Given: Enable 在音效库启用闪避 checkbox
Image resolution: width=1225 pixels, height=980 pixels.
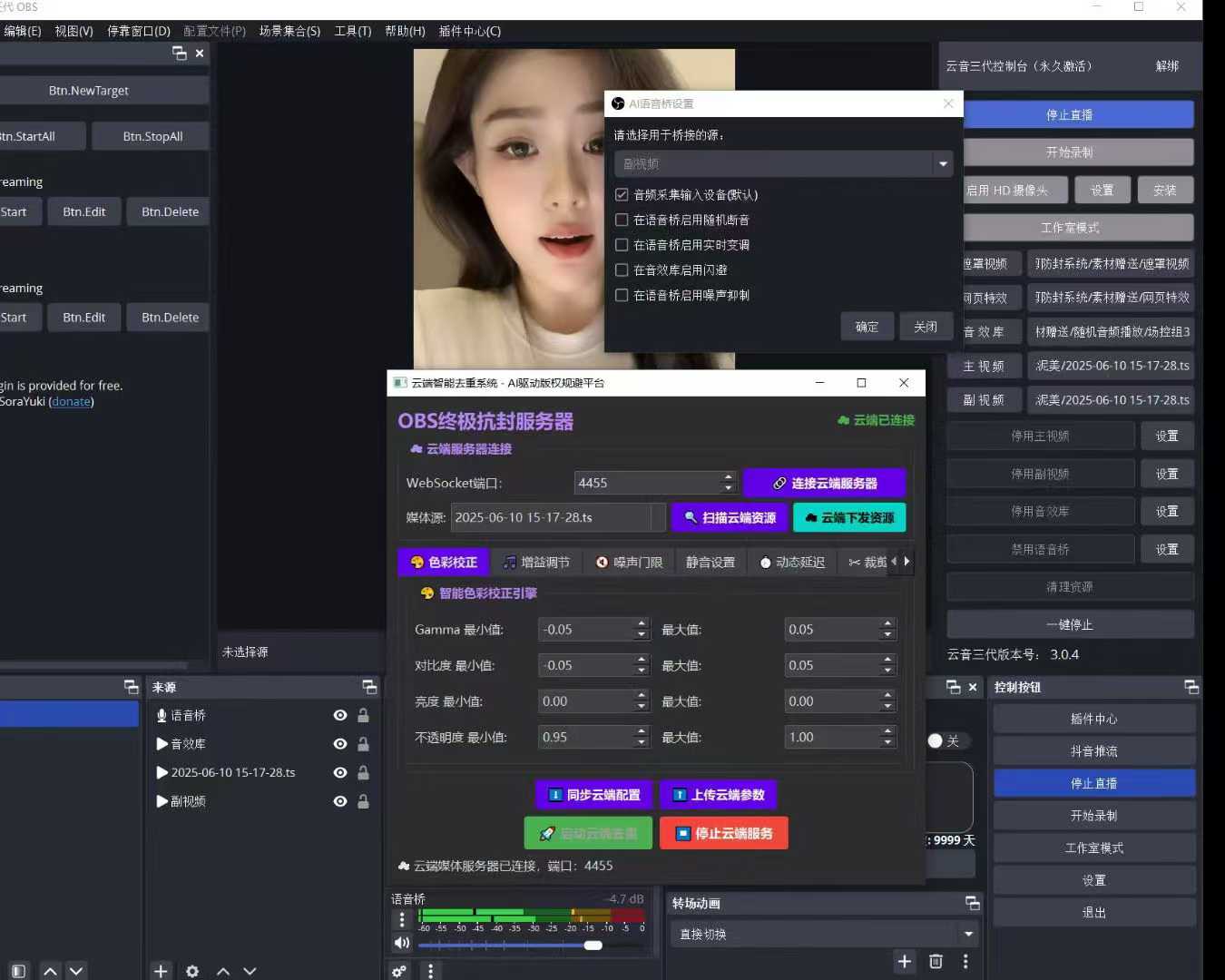Looking at the screenshot, I should pos(622,269).
